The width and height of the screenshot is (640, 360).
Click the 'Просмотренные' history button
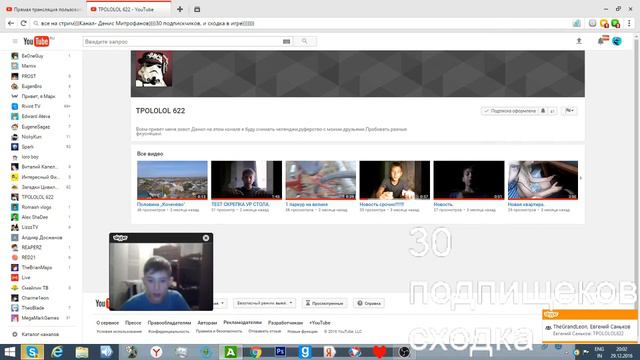pyautogui.click(x=324, y=303)
